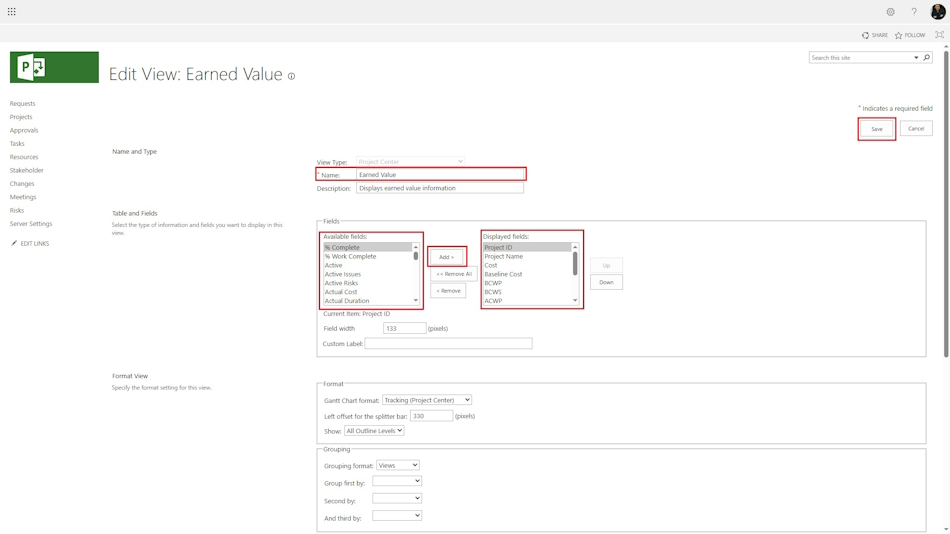Open Resources in the left navigation
The height and width of the screenshot is (534, 950).
click(24, 157)
